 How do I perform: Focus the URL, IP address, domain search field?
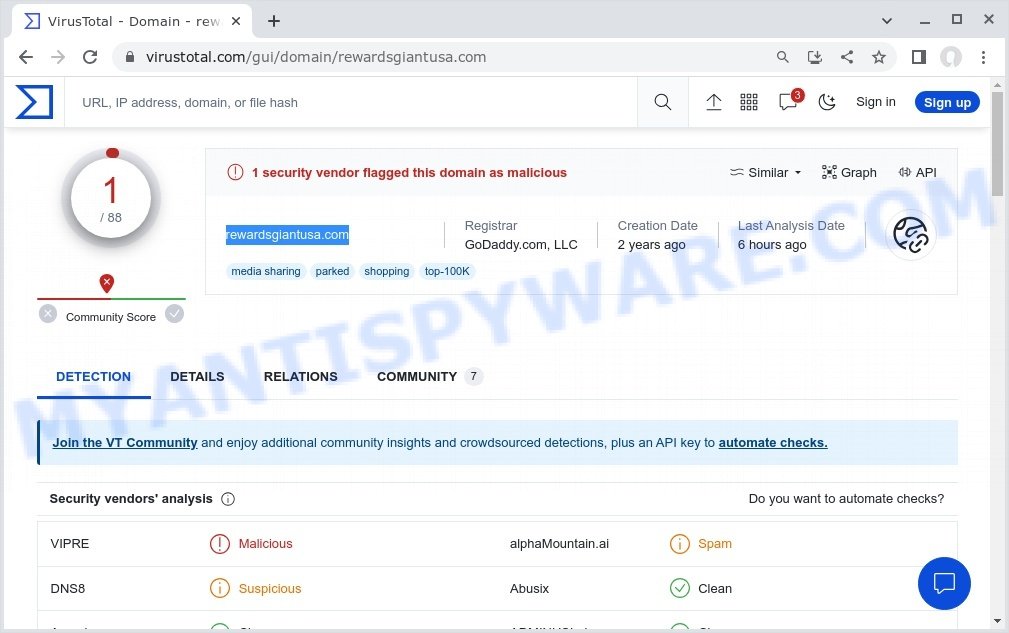coord(351,102)
